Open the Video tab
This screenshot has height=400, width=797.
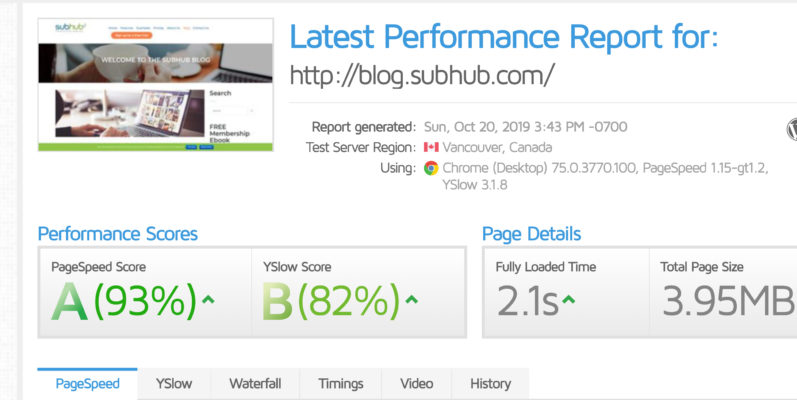(416, 383)
